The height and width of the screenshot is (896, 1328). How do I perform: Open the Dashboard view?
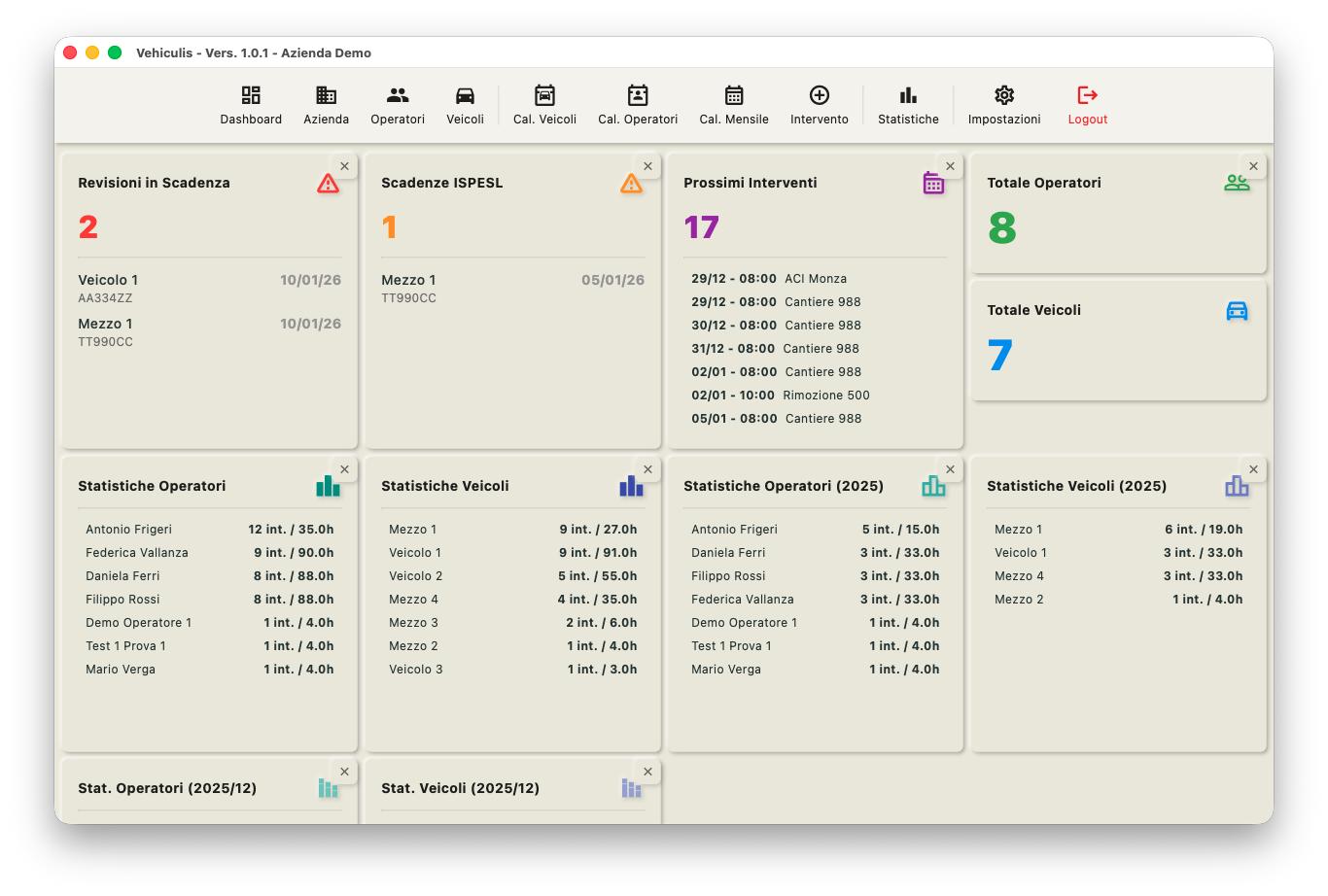(251, 105)
